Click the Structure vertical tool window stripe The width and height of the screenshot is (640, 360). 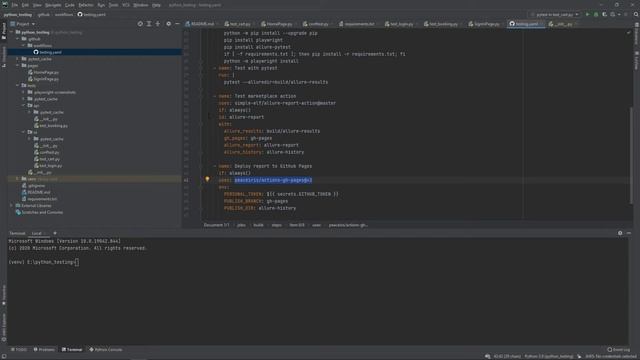[x=4, y=56]
